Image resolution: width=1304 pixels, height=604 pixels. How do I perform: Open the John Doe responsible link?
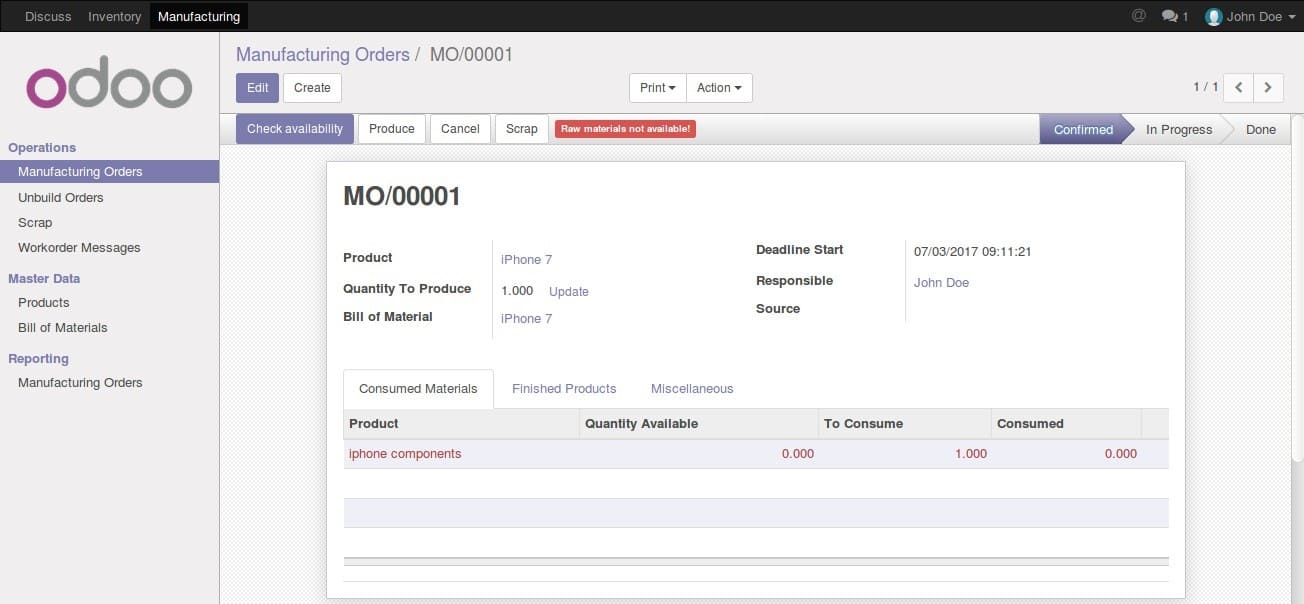tap(941, 283)
